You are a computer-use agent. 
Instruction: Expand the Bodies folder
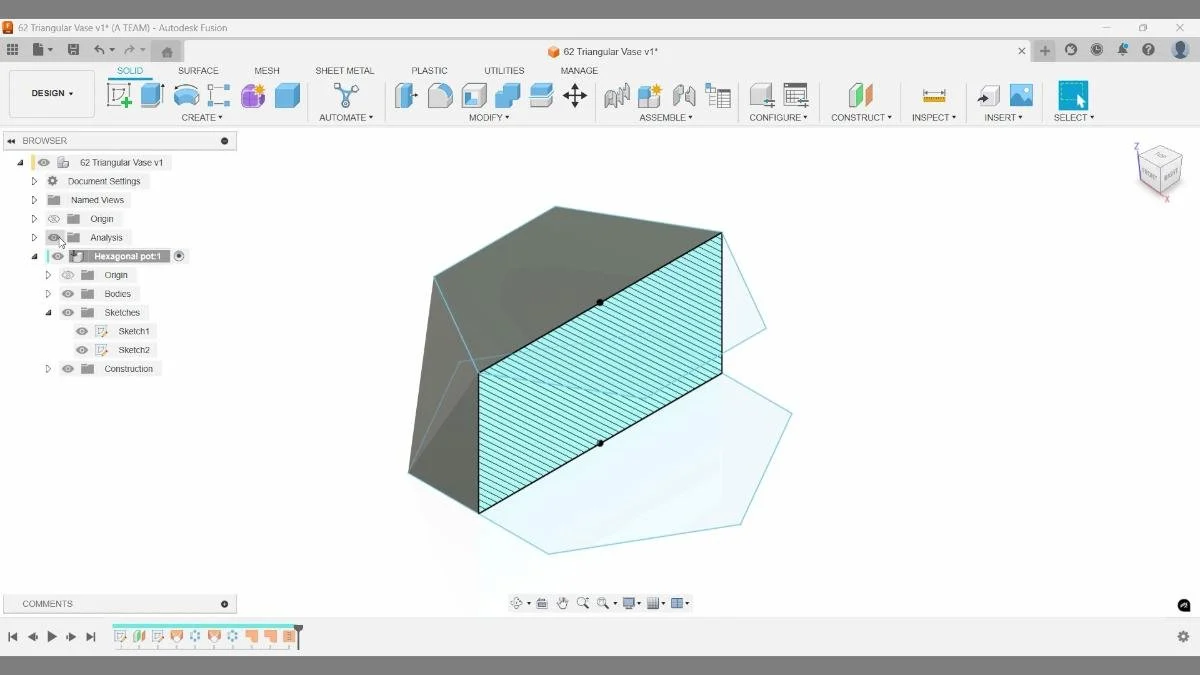[x=48, y=293]
